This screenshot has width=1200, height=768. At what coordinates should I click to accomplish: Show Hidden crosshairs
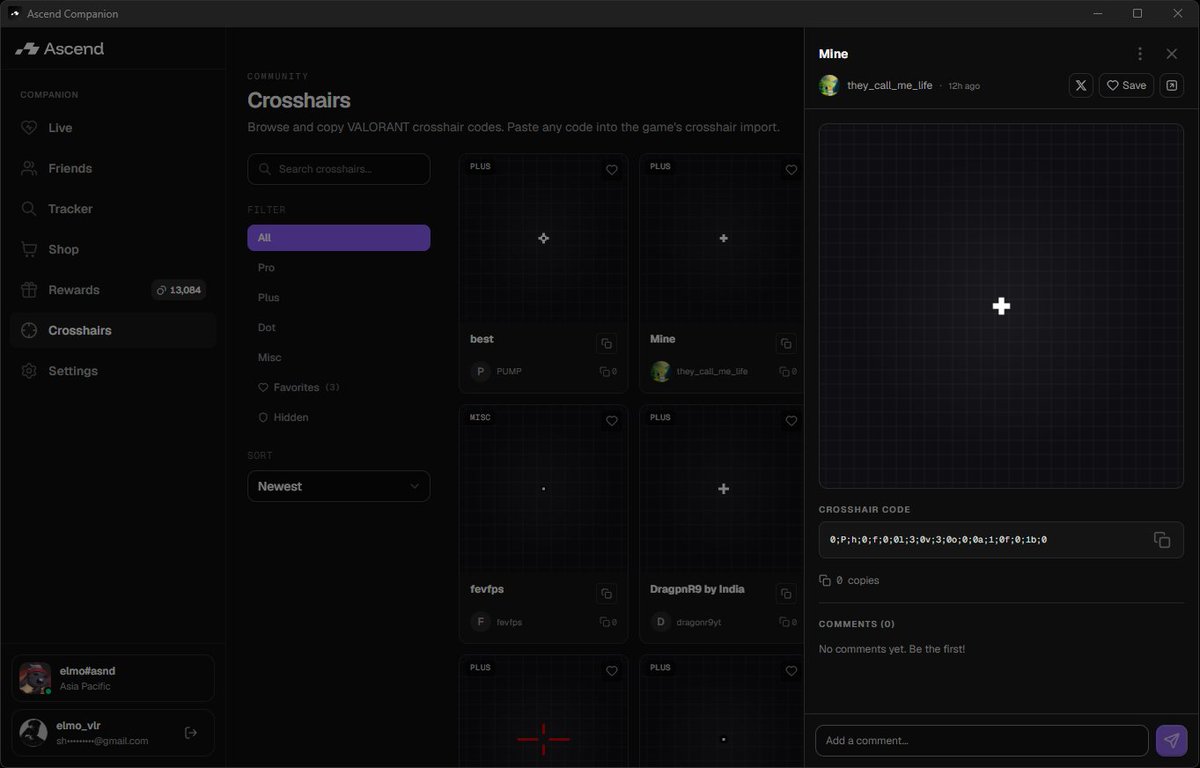point(339,417)
